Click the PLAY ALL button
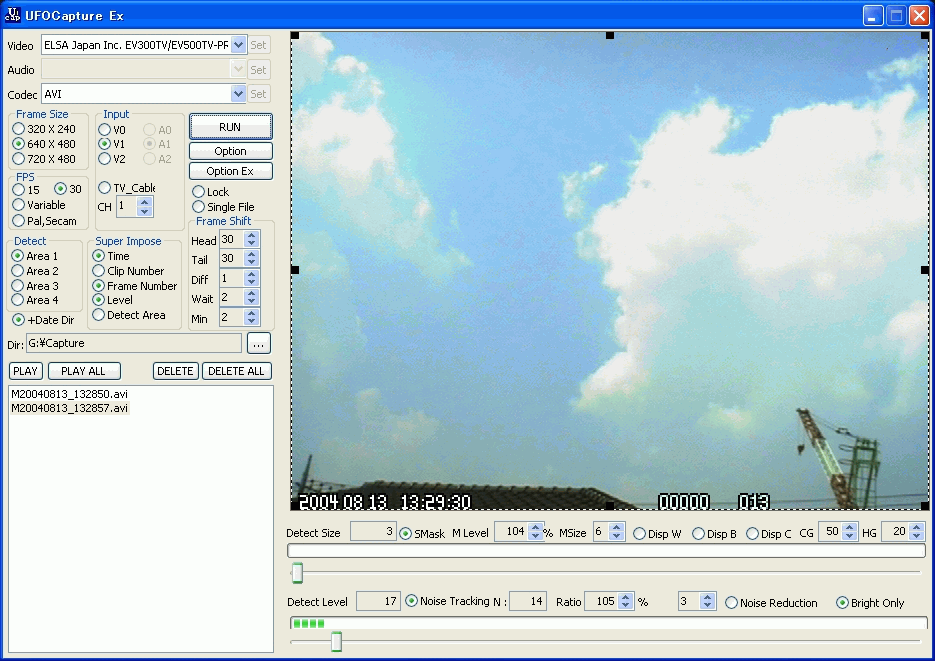The height and width of the screenshot is (661, 935). (x=83, y=371)
